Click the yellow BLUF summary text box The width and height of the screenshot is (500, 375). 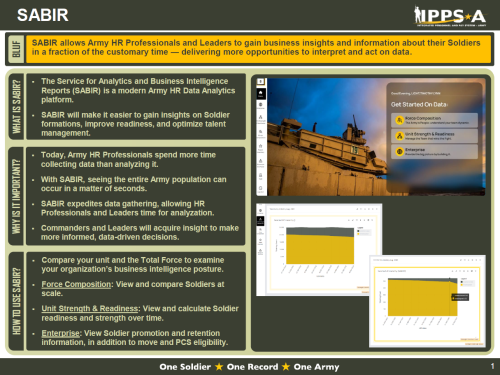point(258,49)
